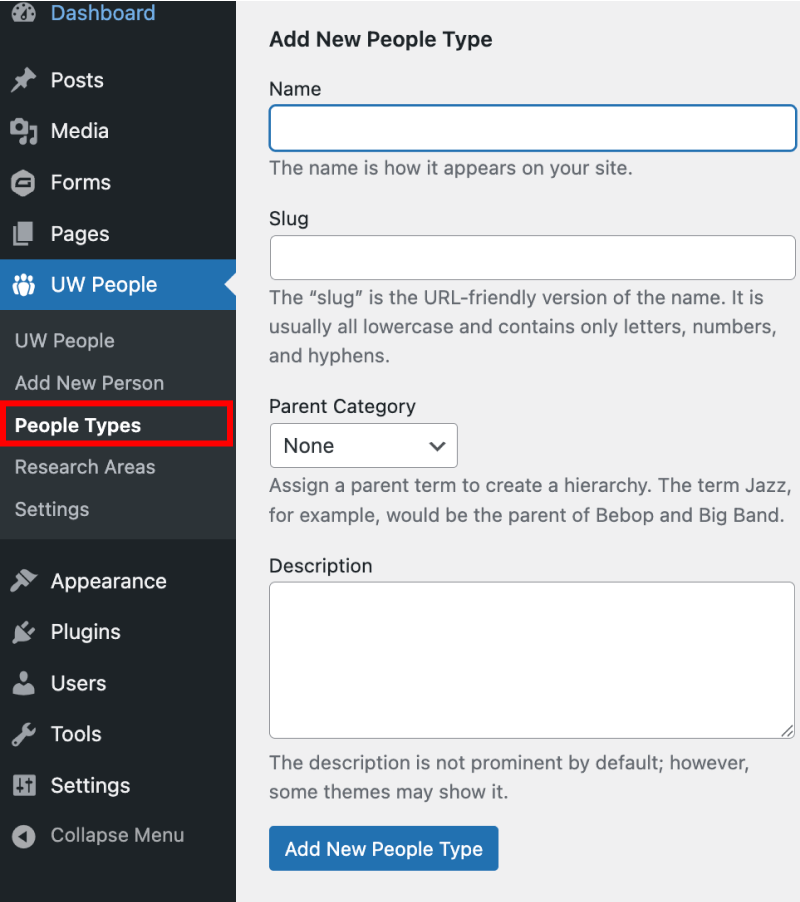Click the Forms sidebar icon

click(x=23, y=183)
